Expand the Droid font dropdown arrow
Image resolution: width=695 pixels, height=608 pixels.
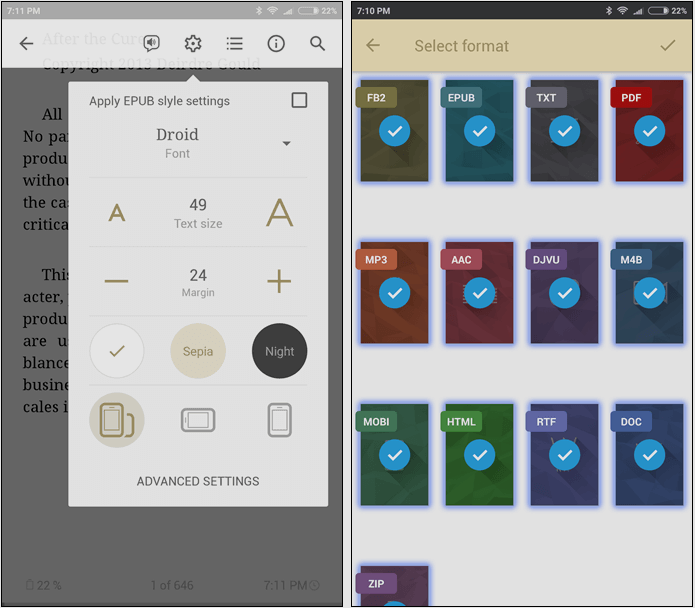coord(287,143)
